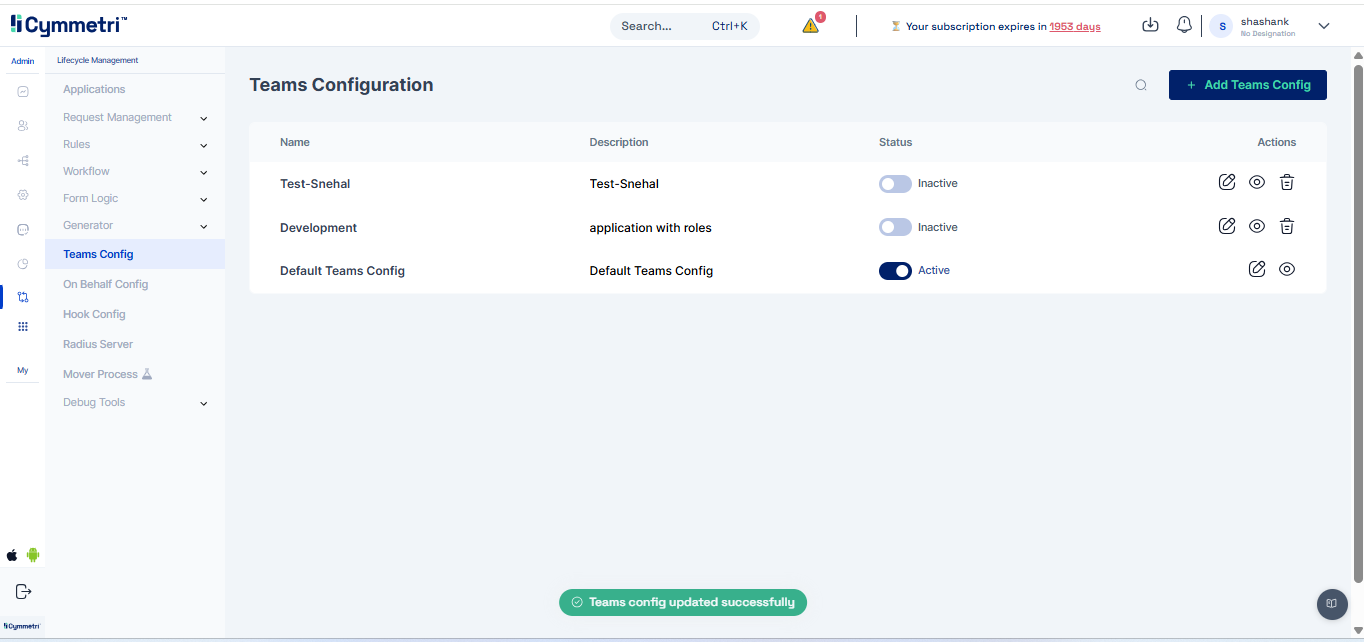Open the dashboard chart icon in sidebar
The height and width of the screenshot is (642, 1364).
[x=23, y=91]
